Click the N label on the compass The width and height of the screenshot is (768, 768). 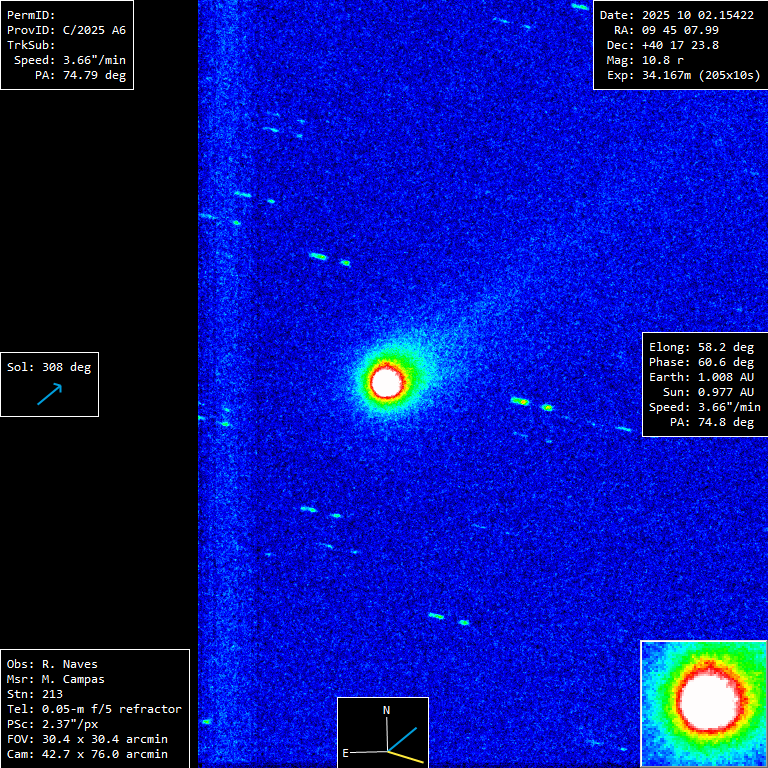tap(387, 710)
